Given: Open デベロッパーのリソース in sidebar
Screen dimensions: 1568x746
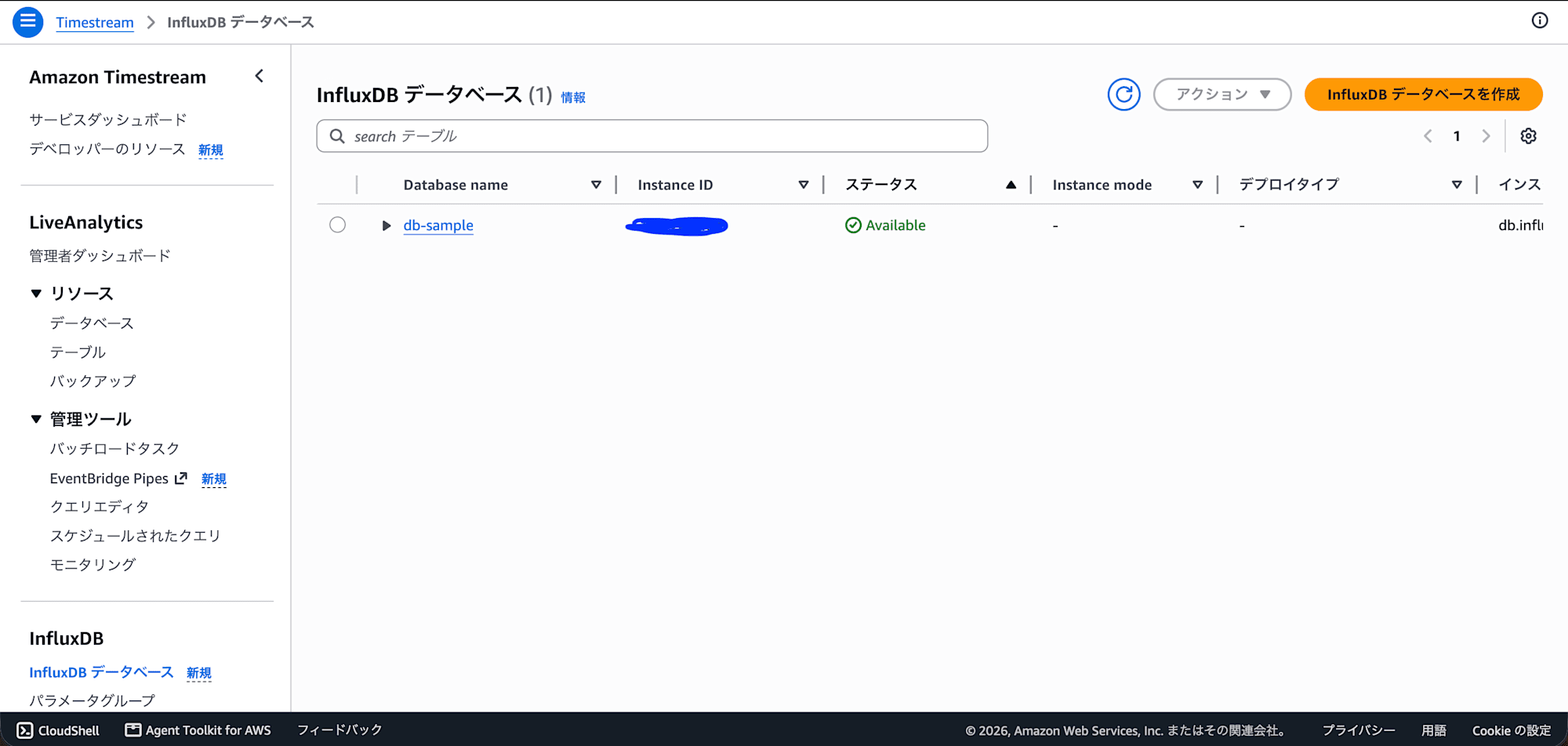Looking at the screenshot, I should click(107, 149).
